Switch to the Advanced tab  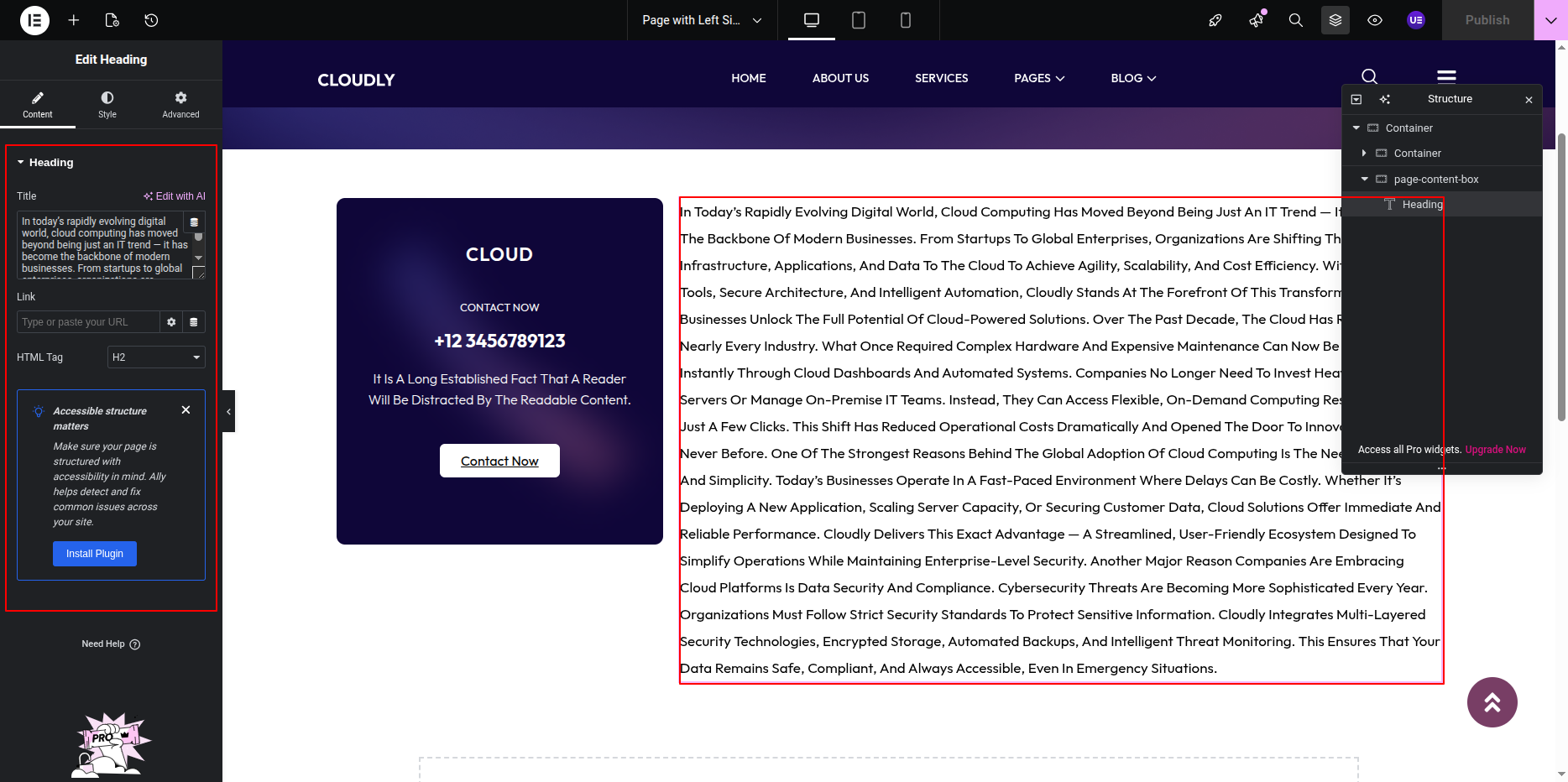[x=180, y=104]
